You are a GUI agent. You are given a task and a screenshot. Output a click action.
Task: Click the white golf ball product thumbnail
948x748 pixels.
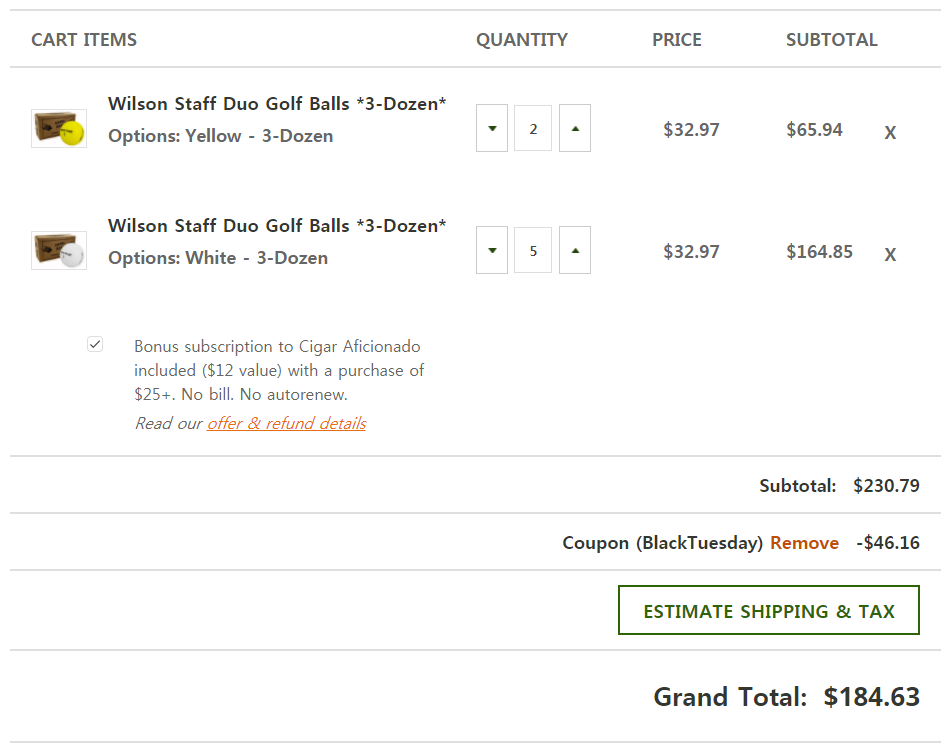[59, 251]
